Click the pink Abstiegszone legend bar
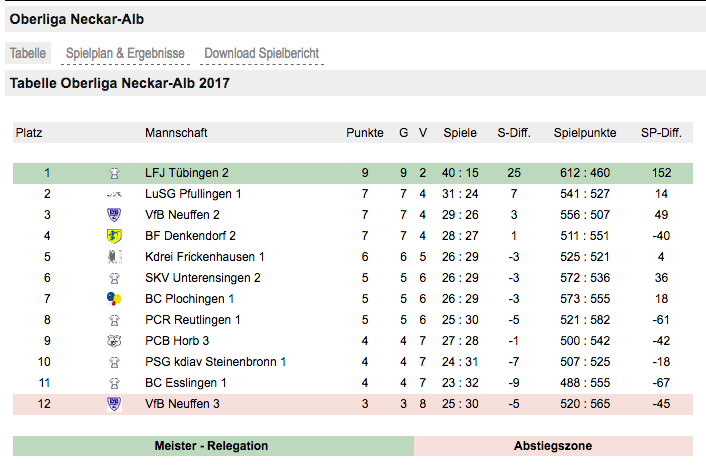706x472 pixels. coord(553,446)
